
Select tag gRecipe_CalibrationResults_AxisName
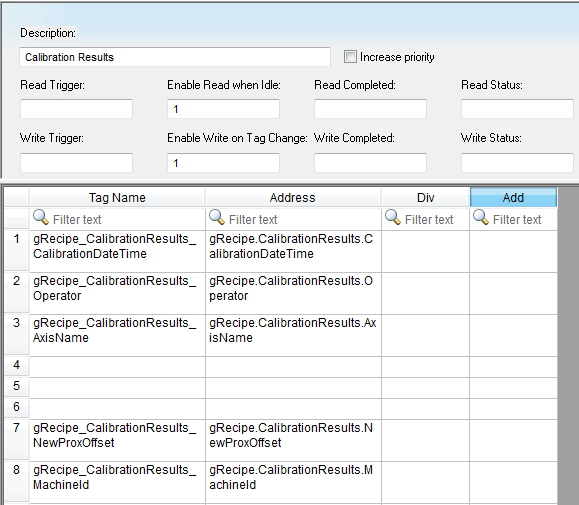117,336
